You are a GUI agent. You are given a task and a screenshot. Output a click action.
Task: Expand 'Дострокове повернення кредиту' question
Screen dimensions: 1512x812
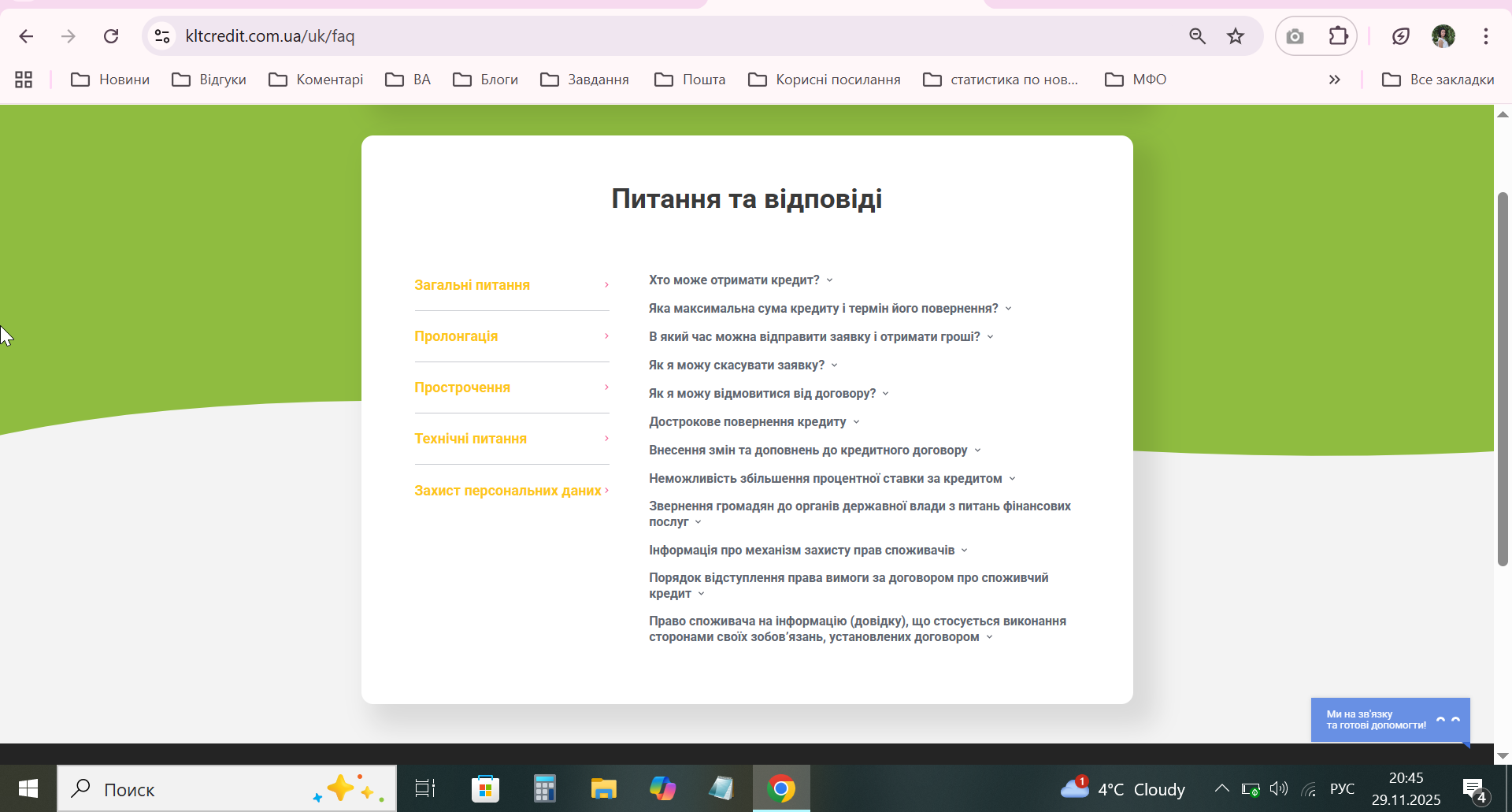pyautogui.click(x=747, y=422)
